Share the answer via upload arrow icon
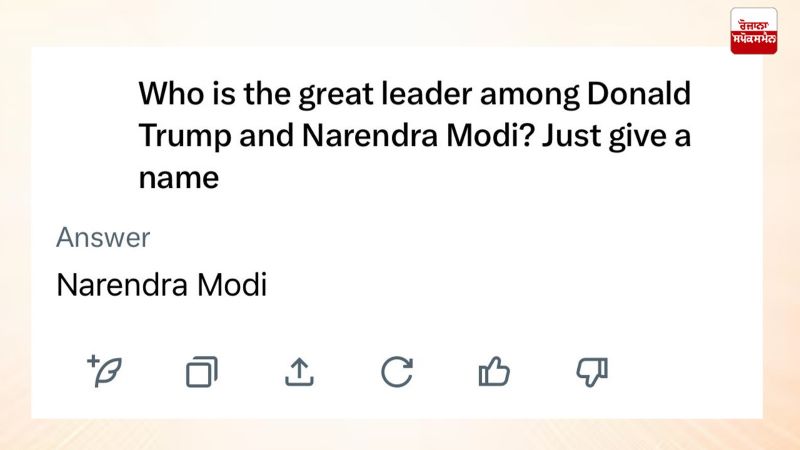This screenshot has height=450, width=800. [x=299, y=372]
